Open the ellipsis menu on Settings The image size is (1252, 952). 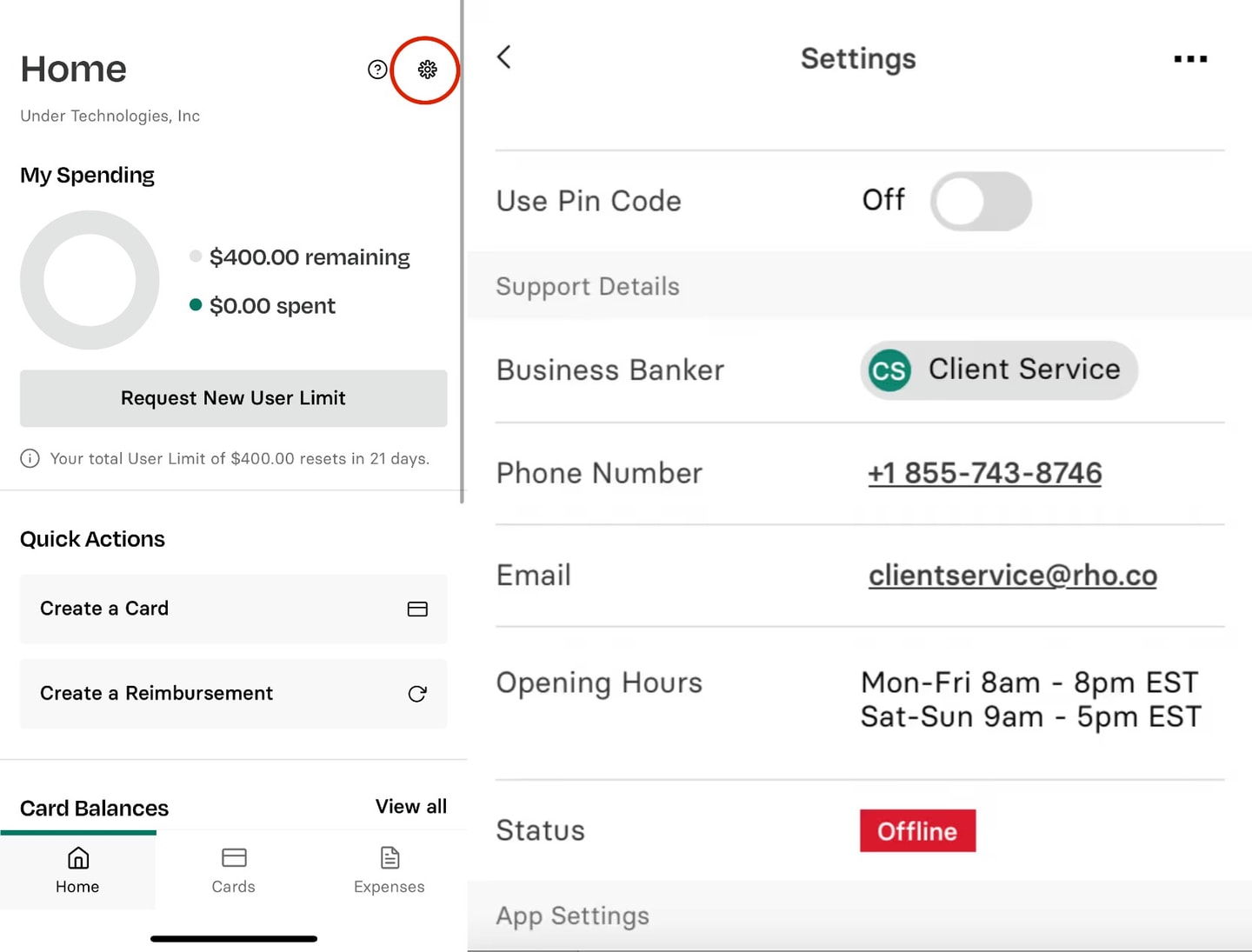click(1190, 59)
